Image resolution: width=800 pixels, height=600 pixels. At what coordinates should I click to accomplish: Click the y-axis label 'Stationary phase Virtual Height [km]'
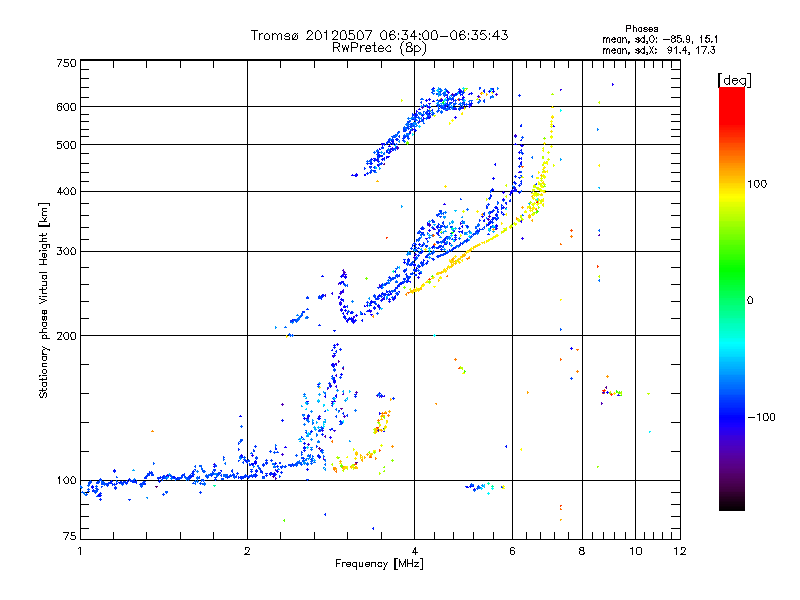click(44, 300)
